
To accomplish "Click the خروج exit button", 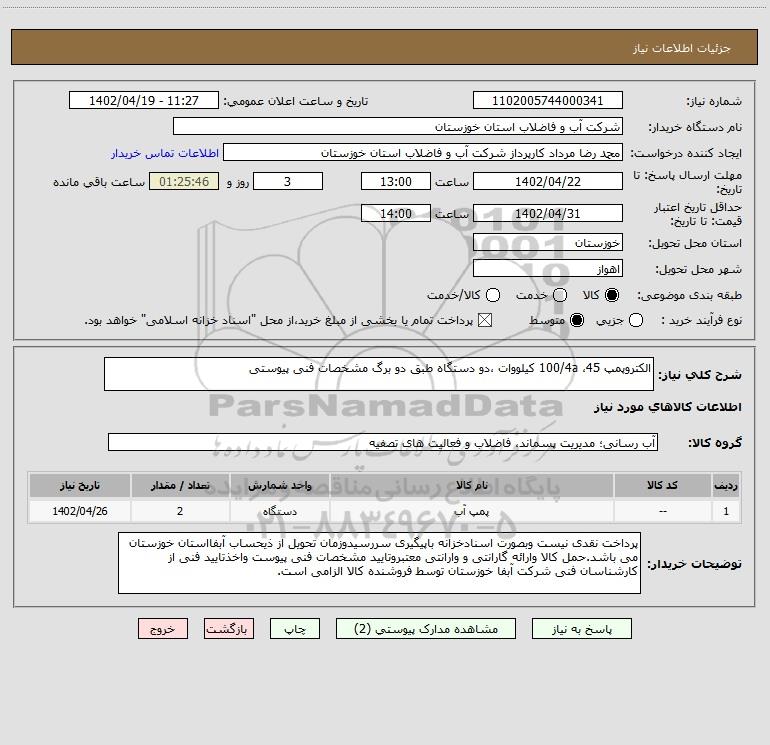I will (163, 629).
